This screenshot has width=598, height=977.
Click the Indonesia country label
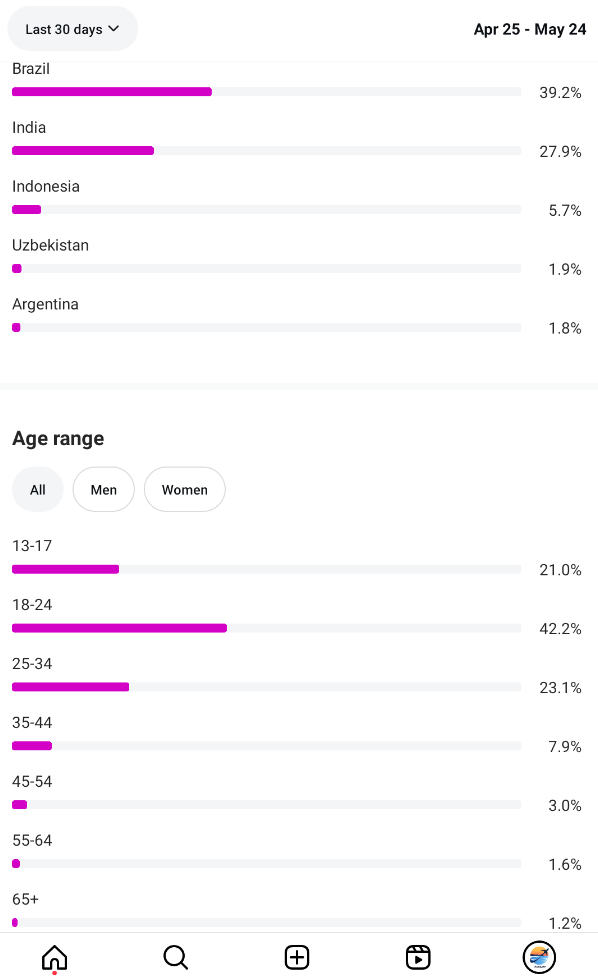(x=45, y=186)
